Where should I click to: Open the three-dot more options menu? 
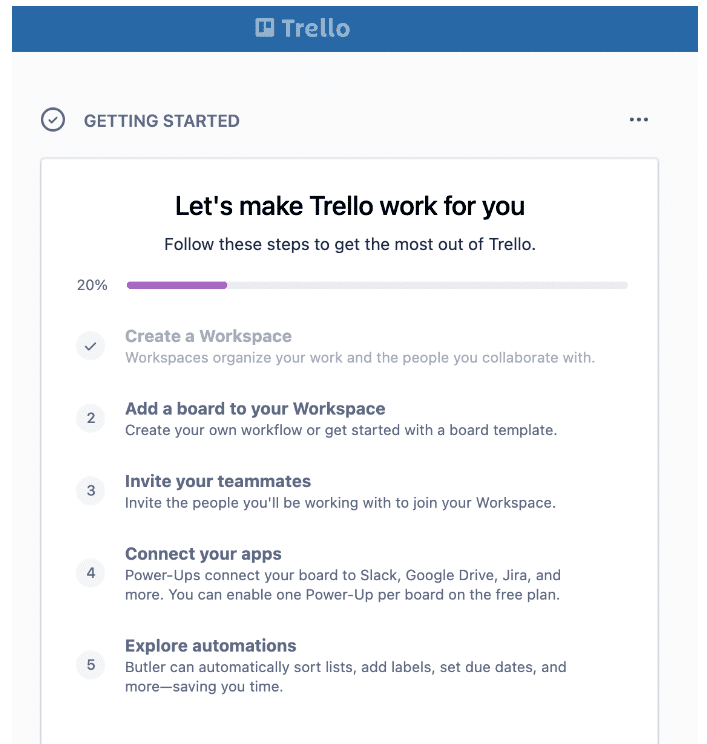[639, 120]
